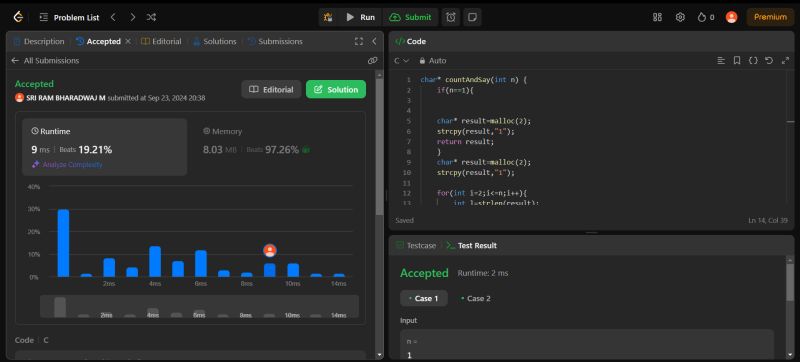Image resolution: width=800 pixels, height=362 pixels.
Task: Click the LeetCode logo icon
Action: pos(18,17)
